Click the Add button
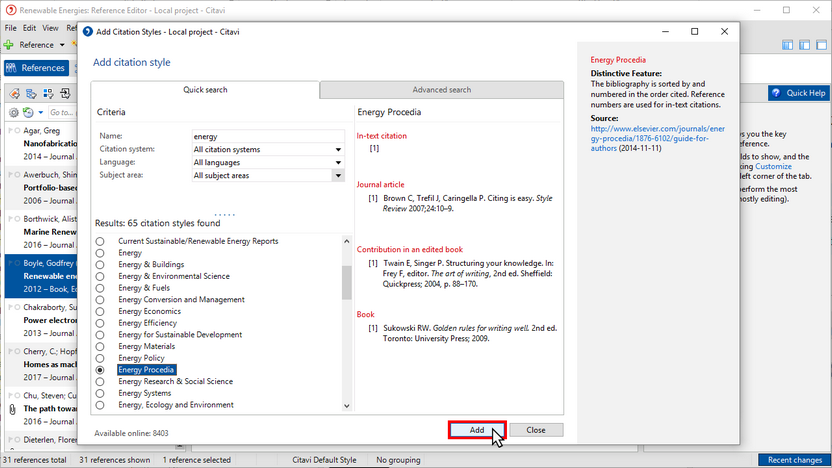 pos(477,430)
